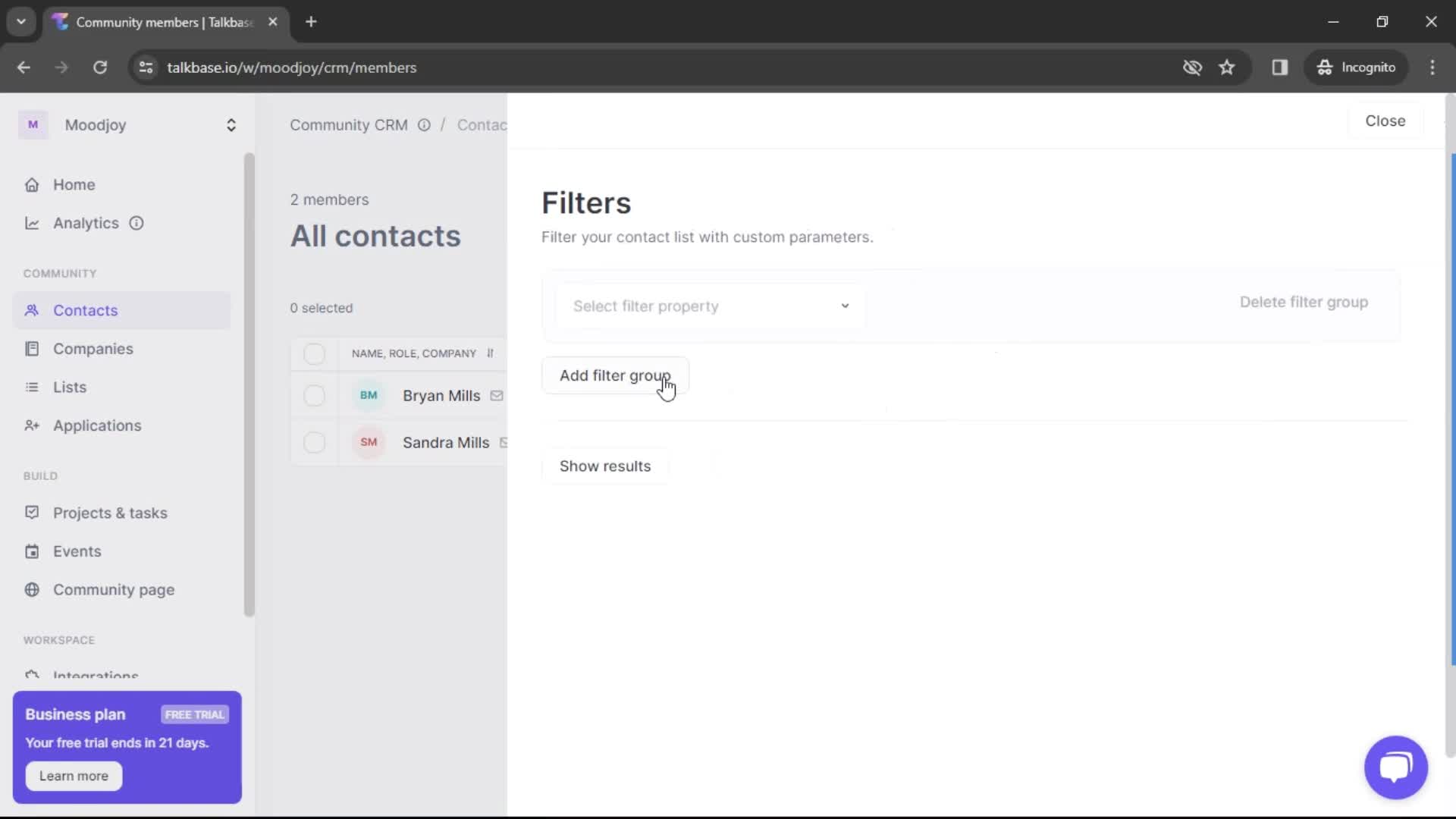Image resolution: width=1456 pixels, height=819 pixels.
Task: Navigate to Events in sidebar
Action: [x=77, y=551]
